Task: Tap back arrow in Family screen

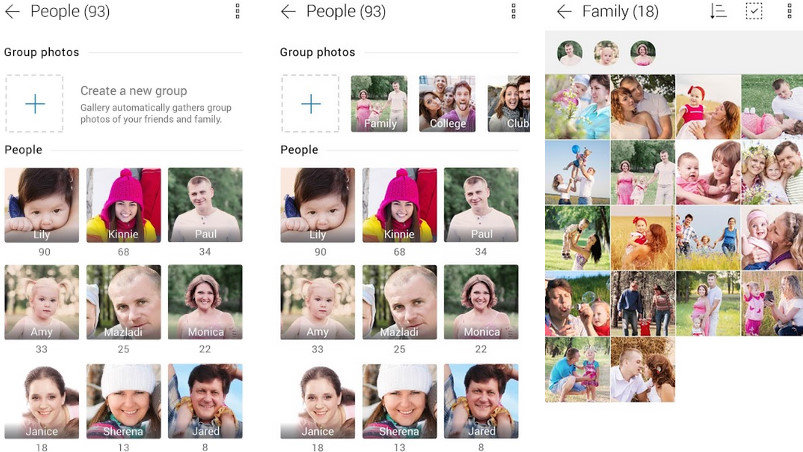Action: (x=564, y=12)
